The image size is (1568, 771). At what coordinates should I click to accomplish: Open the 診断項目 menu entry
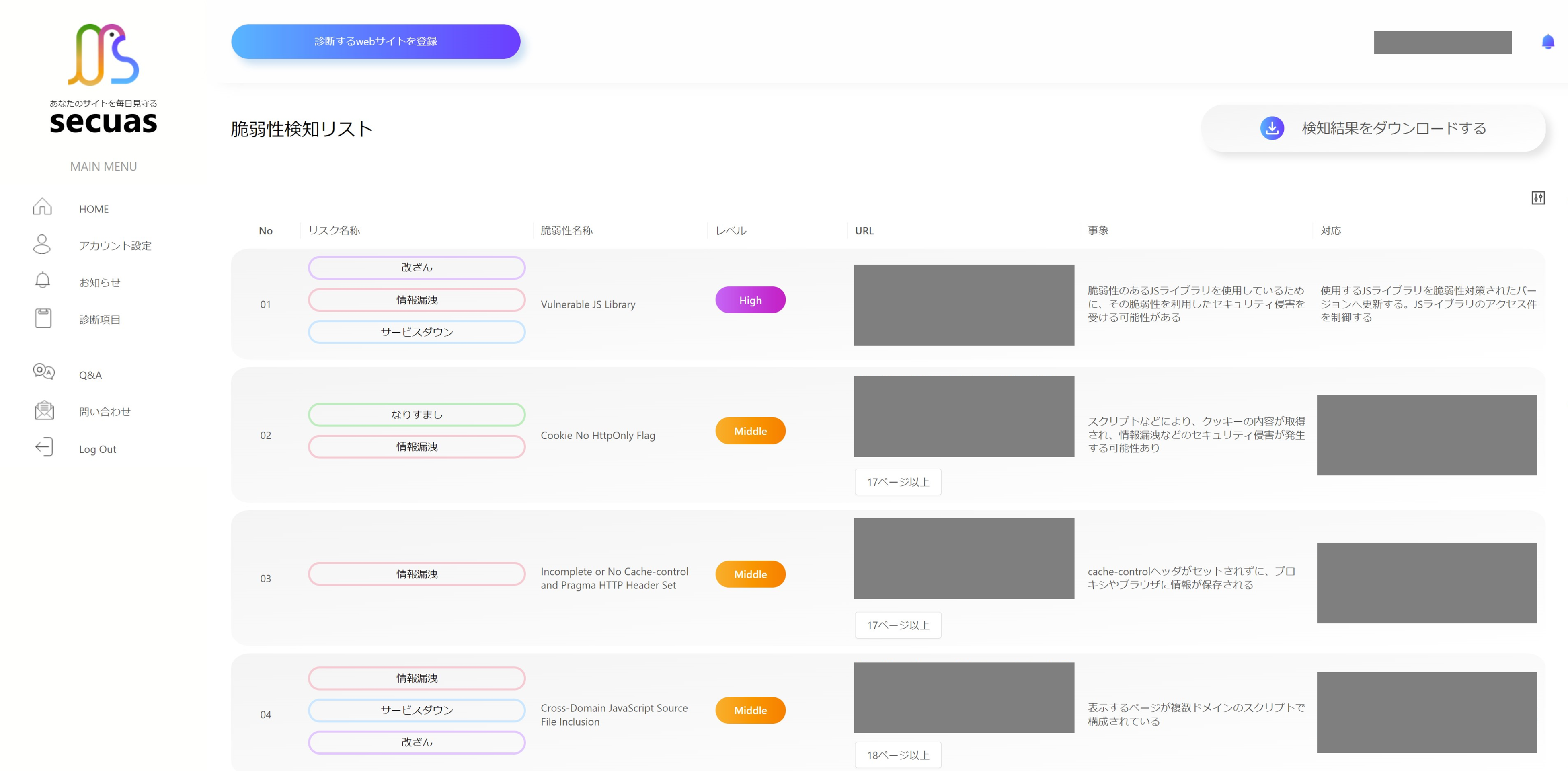tap(99, 320)
